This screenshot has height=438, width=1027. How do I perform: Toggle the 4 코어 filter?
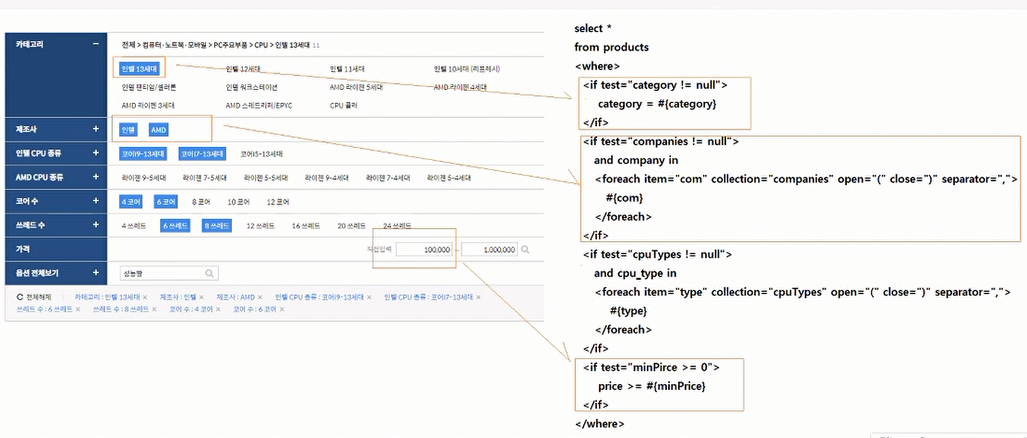click(132, 202)
